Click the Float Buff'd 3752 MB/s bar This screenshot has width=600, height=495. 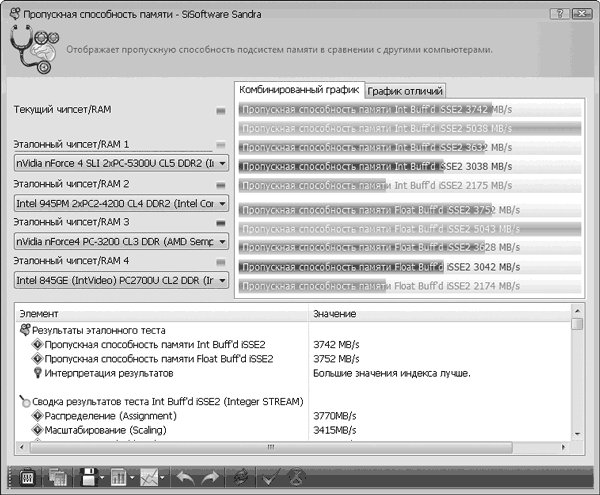[410, 210]
